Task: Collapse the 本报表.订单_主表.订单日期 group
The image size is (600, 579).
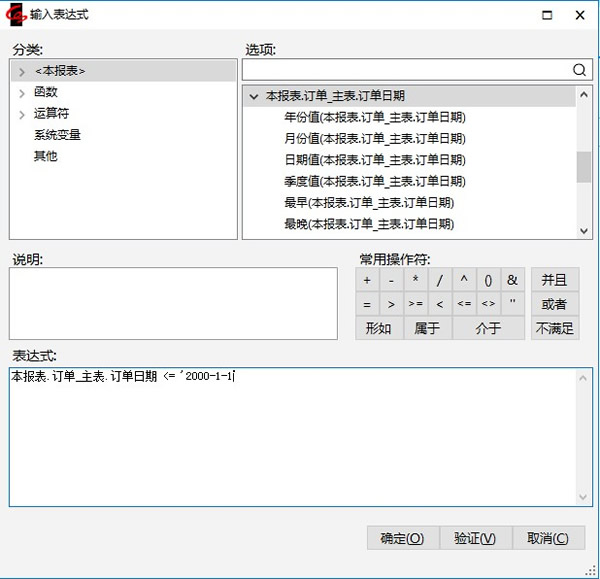Action: (x=253, y=96)
